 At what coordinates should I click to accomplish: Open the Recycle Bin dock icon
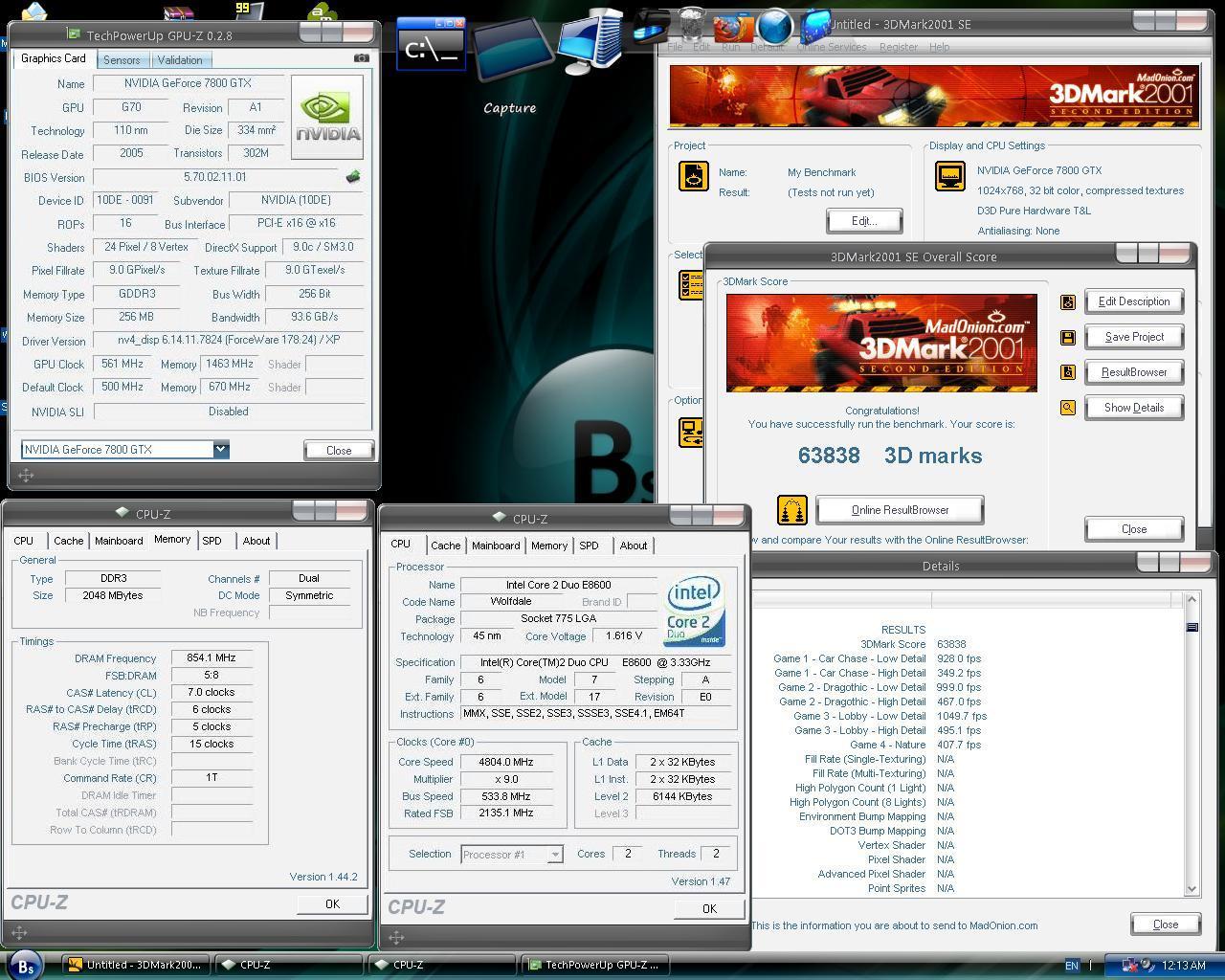pos(691,23)
